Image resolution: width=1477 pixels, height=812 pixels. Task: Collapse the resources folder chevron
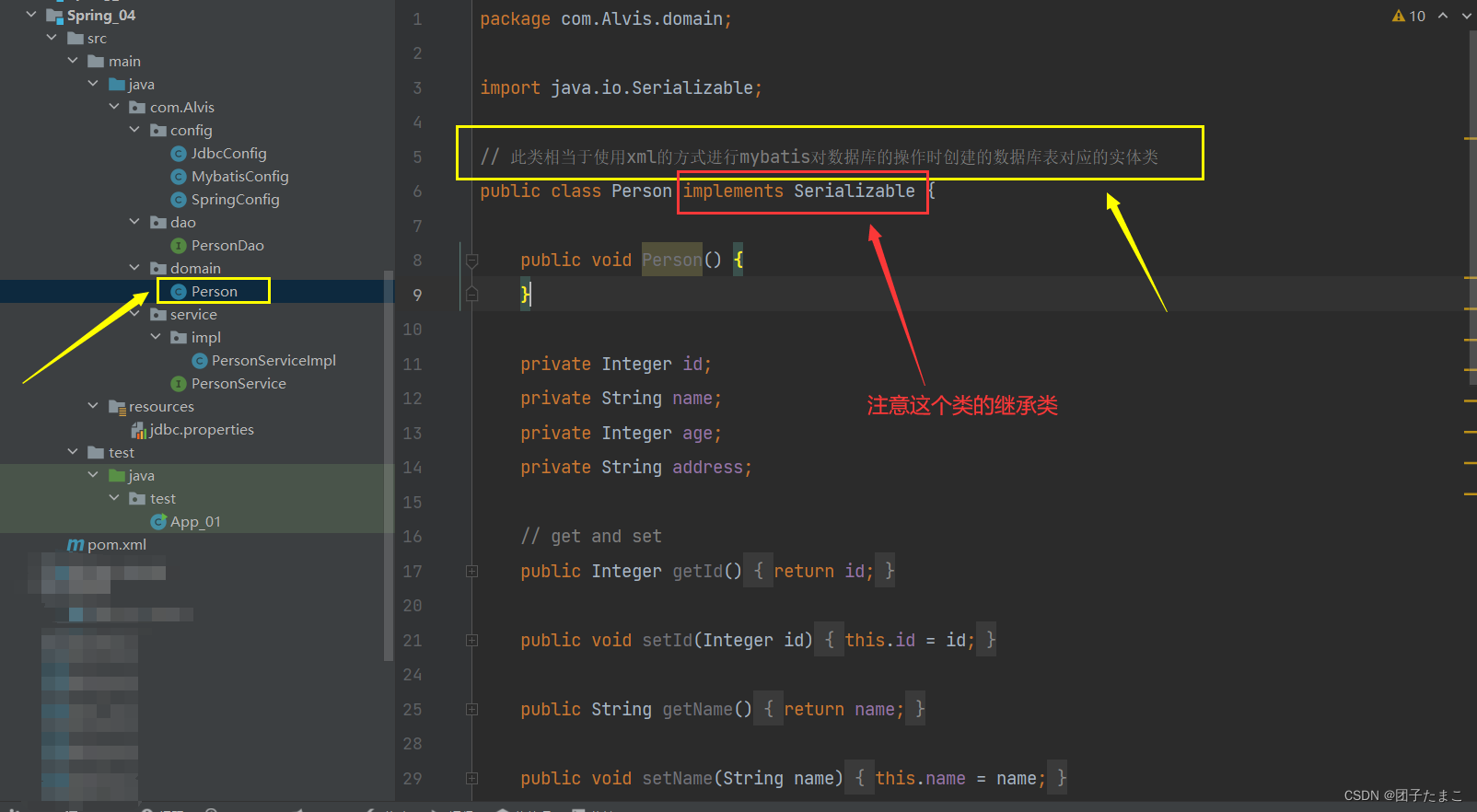tap(93, 406)
